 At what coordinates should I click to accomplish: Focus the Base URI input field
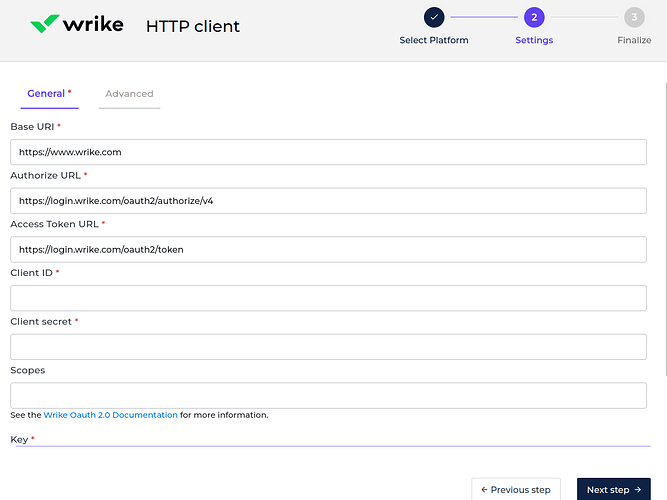coord(328,152)
